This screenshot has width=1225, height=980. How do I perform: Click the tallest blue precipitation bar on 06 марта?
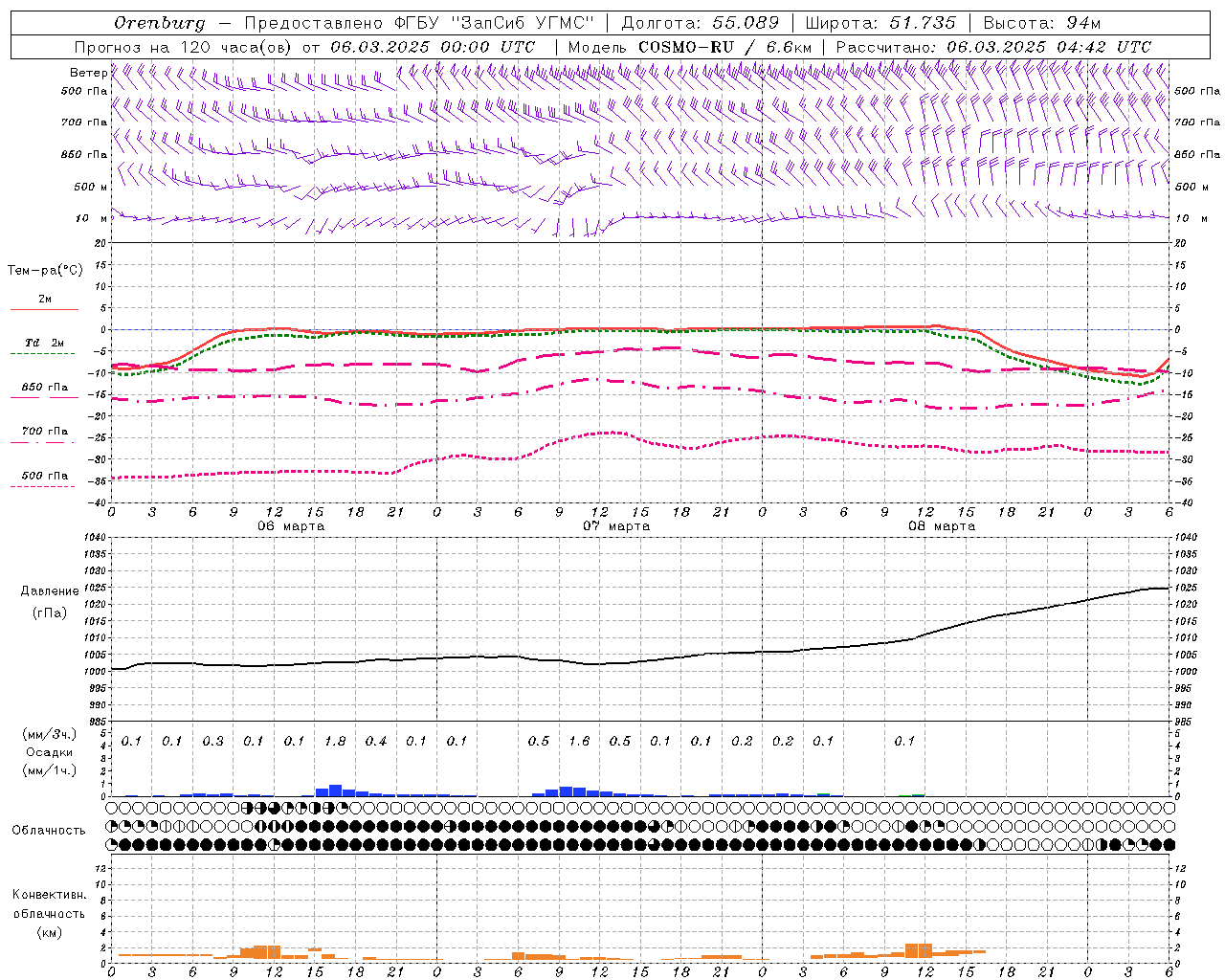pos(335,791)
